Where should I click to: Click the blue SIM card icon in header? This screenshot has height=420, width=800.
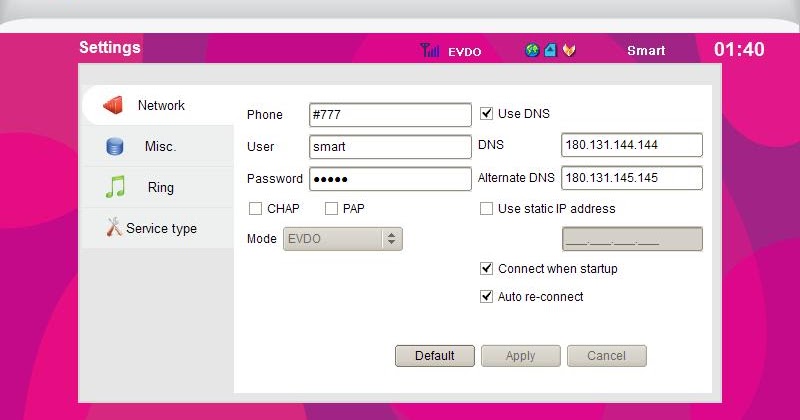tap(550, 50)
